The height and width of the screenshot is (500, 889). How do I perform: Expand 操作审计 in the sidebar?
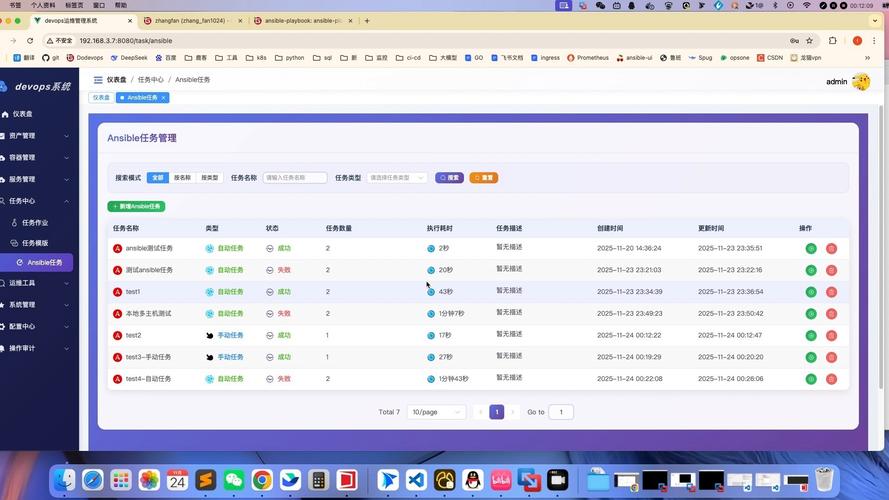click(37, 348)
